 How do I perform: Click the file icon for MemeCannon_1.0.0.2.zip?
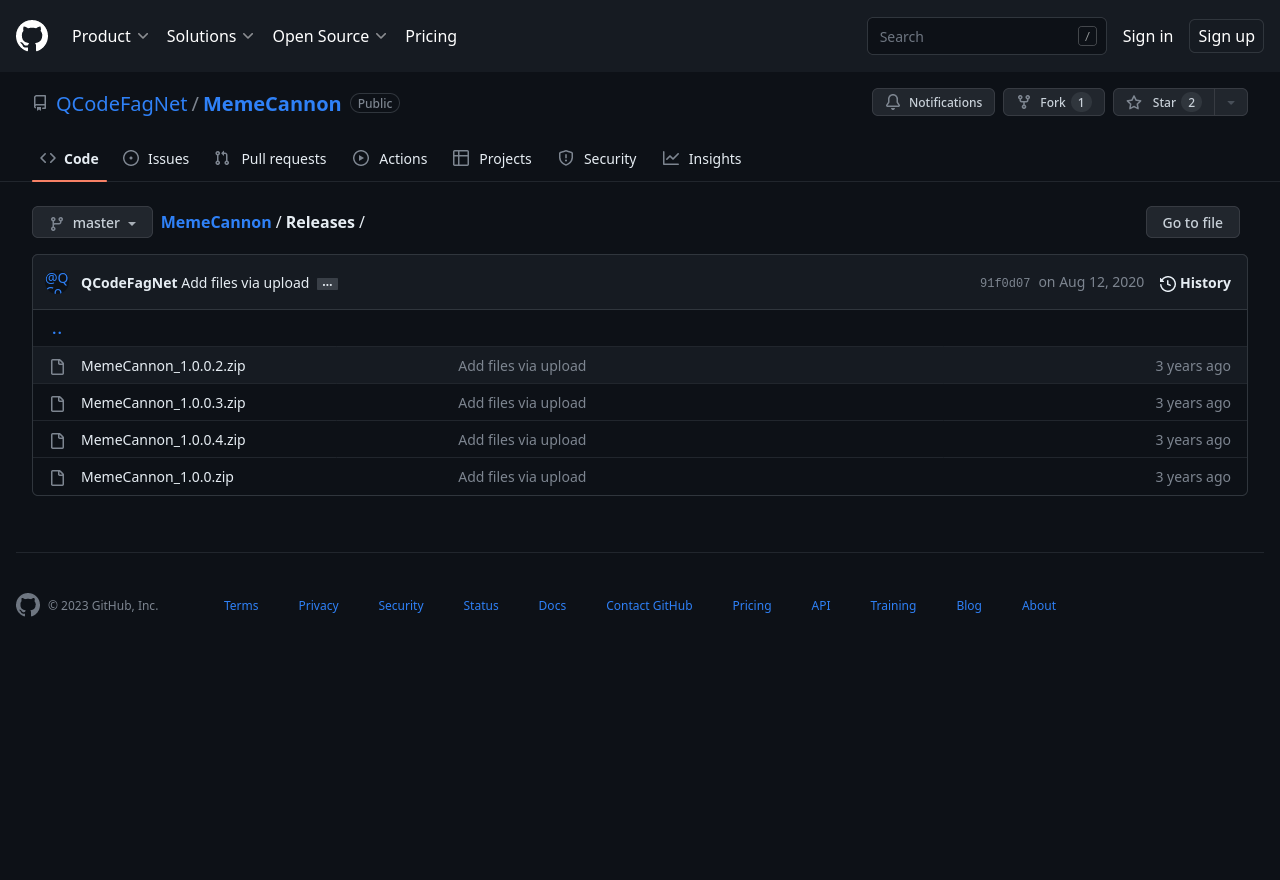(58, 366)
